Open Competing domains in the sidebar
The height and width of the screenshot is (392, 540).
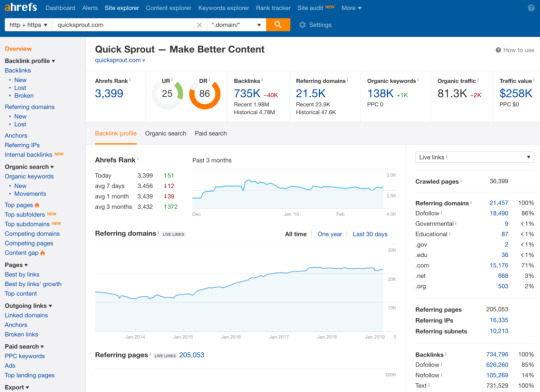pyautogui.click(x=32, y=234)
